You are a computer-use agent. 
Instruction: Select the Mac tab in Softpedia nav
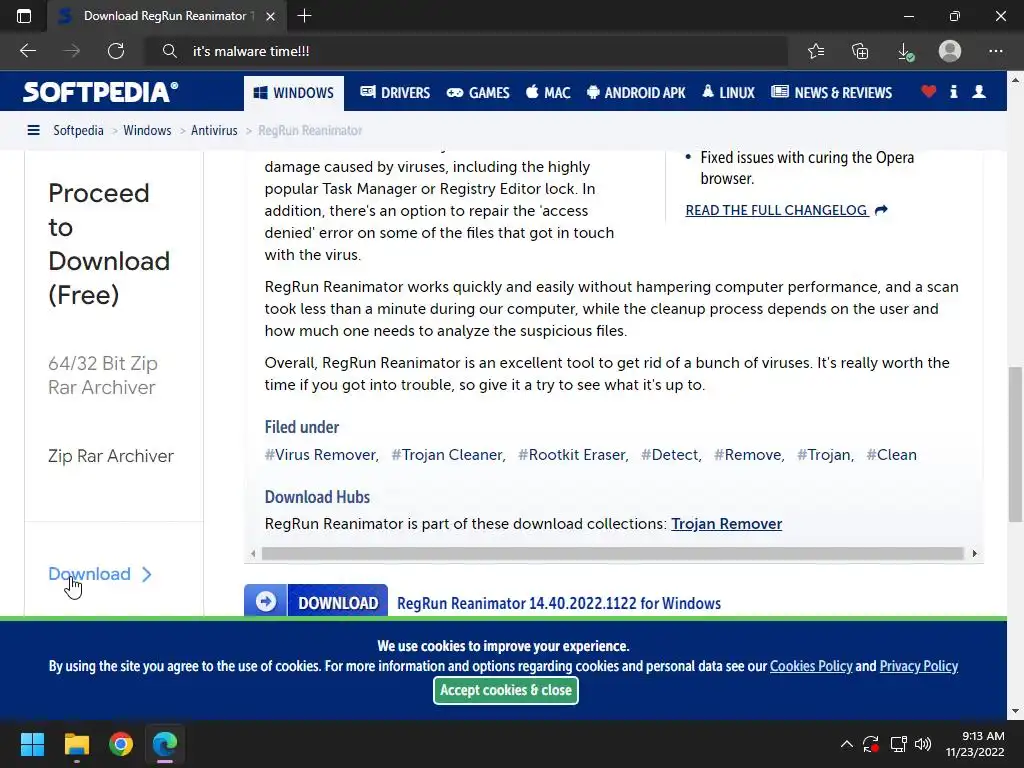click(x=548, y=93)
